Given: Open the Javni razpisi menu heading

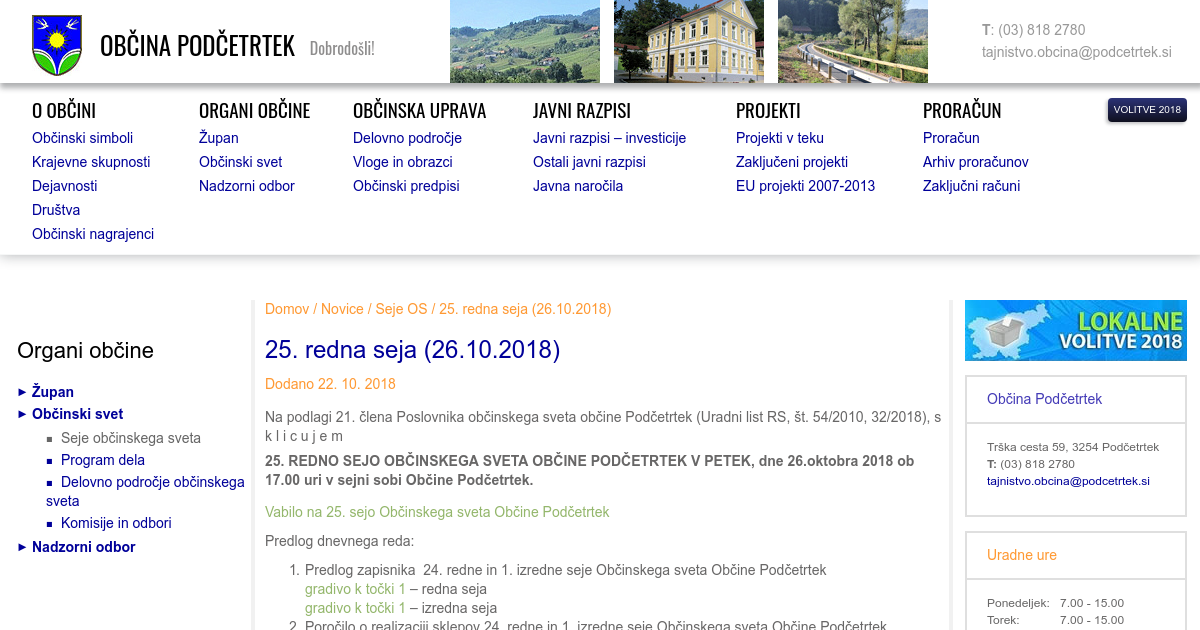Looking at the screenshot, I should [x=581, y=111].
